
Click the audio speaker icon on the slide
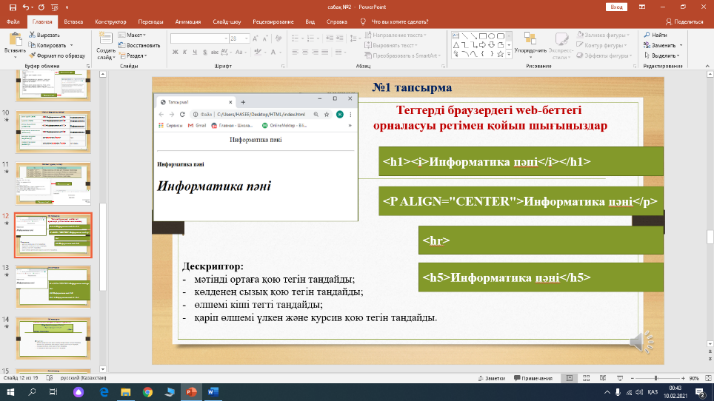pos(640,342)
